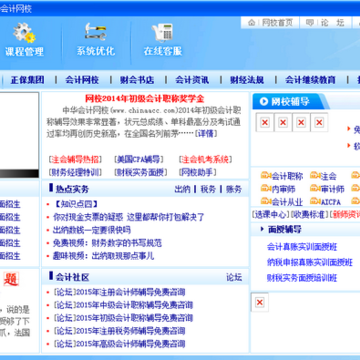Open 在线客服 telephone icon
This screenshot has height=360, width=360.
point(163,33)
